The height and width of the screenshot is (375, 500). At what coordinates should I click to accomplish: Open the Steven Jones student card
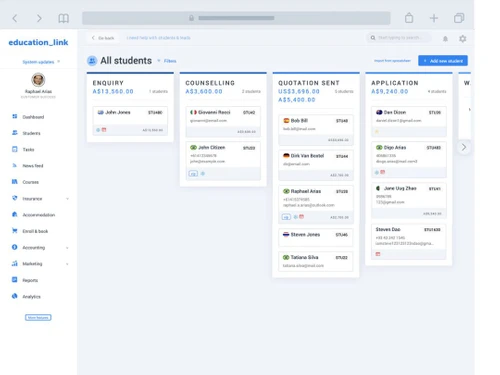pyautogui.click(x=316, y=237)
